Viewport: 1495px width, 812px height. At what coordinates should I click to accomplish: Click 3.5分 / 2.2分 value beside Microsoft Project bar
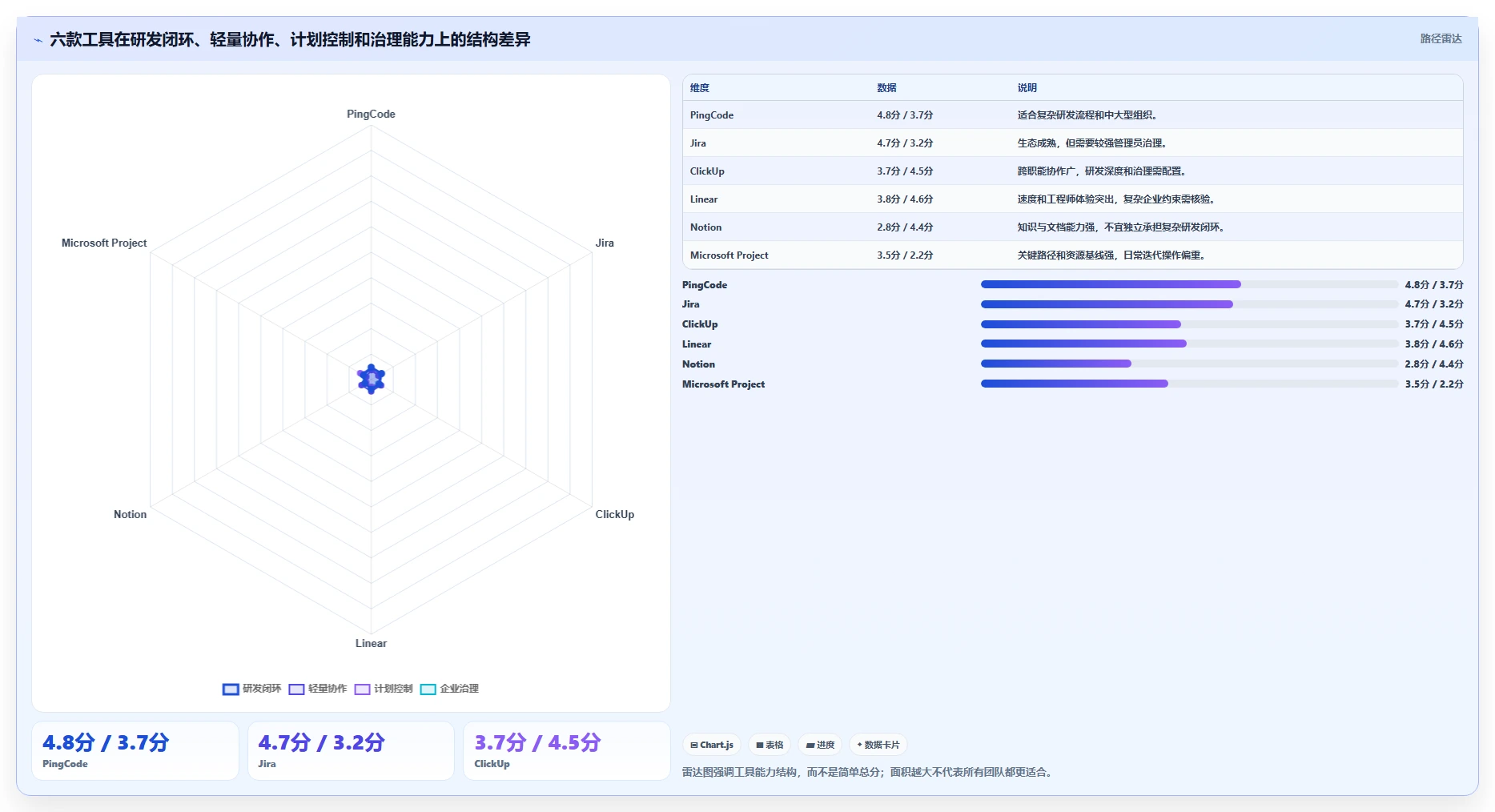click(1434, 384)
